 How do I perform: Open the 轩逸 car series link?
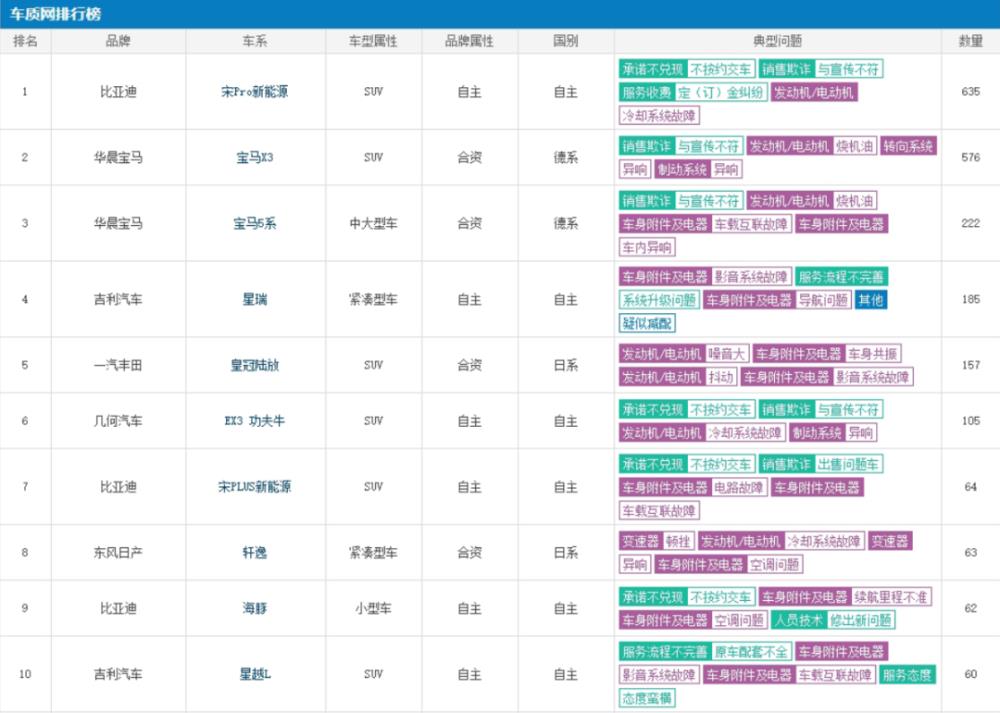click(x=254, y=552)
